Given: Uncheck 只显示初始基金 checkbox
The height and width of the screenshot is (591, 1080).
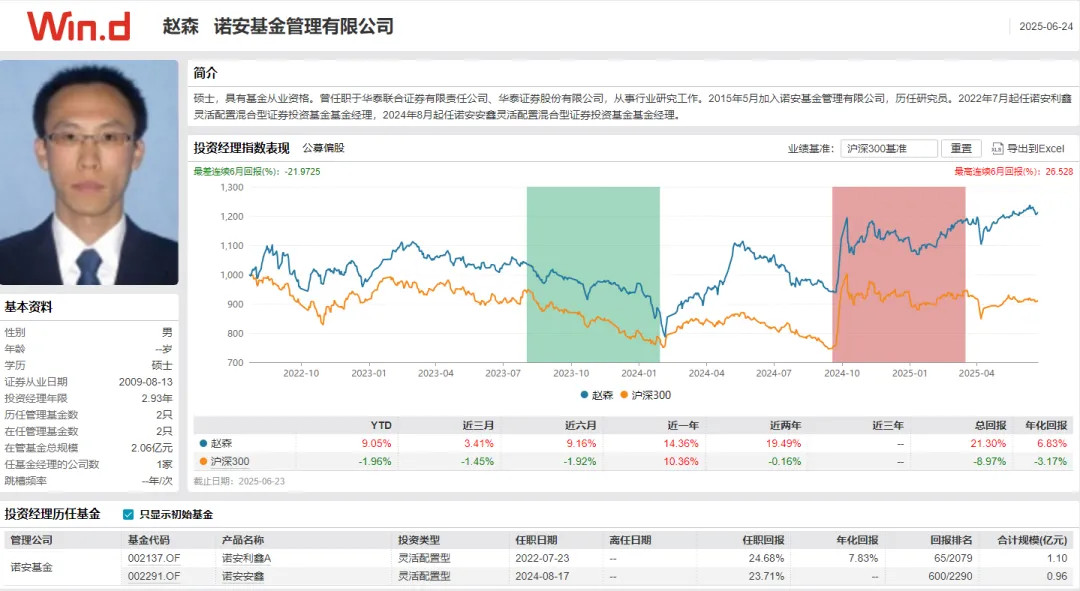Looking at the screenshot, I should click(x=128, y=515).
